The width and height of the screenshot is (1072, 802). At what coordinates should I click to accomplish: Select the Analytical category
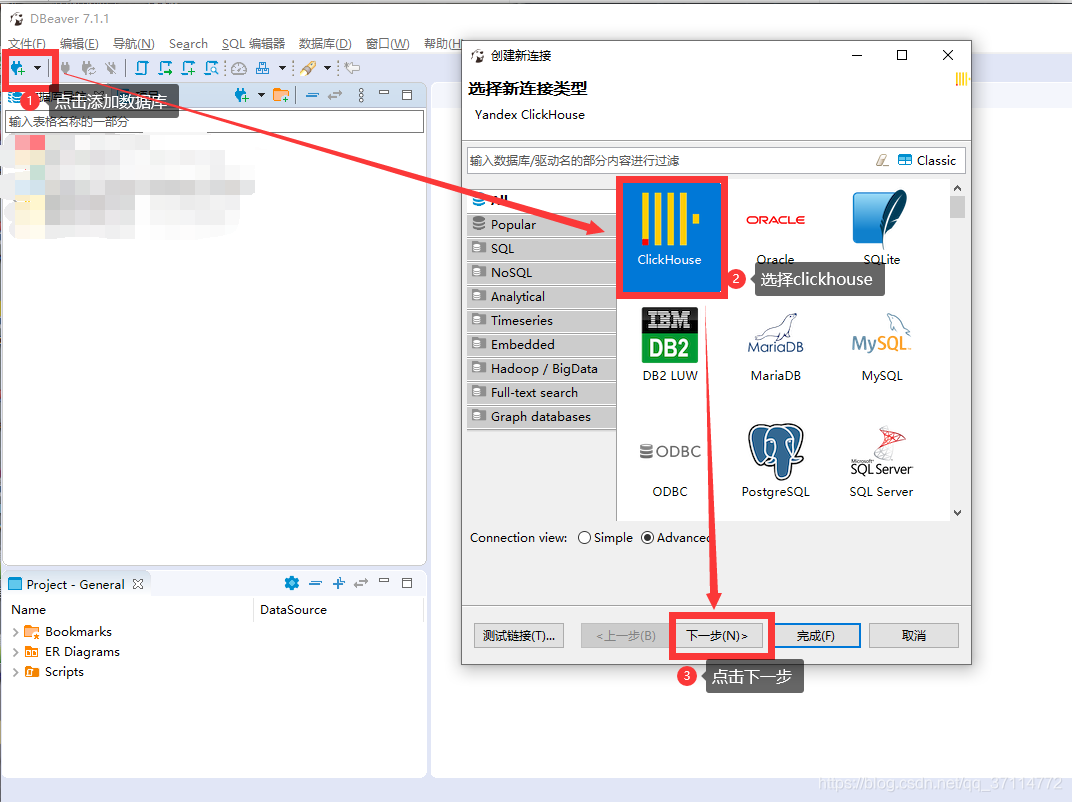coord(541,296)
